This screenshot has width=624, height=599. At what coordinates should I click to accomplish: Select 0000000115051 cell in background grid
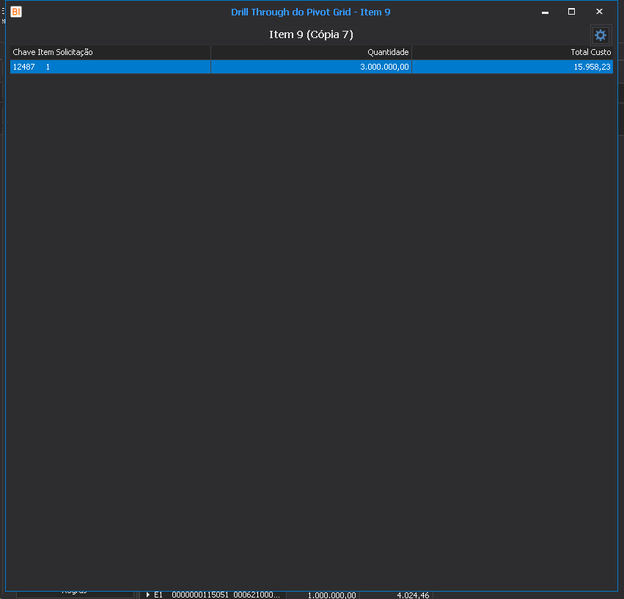[x=200, y=595]
